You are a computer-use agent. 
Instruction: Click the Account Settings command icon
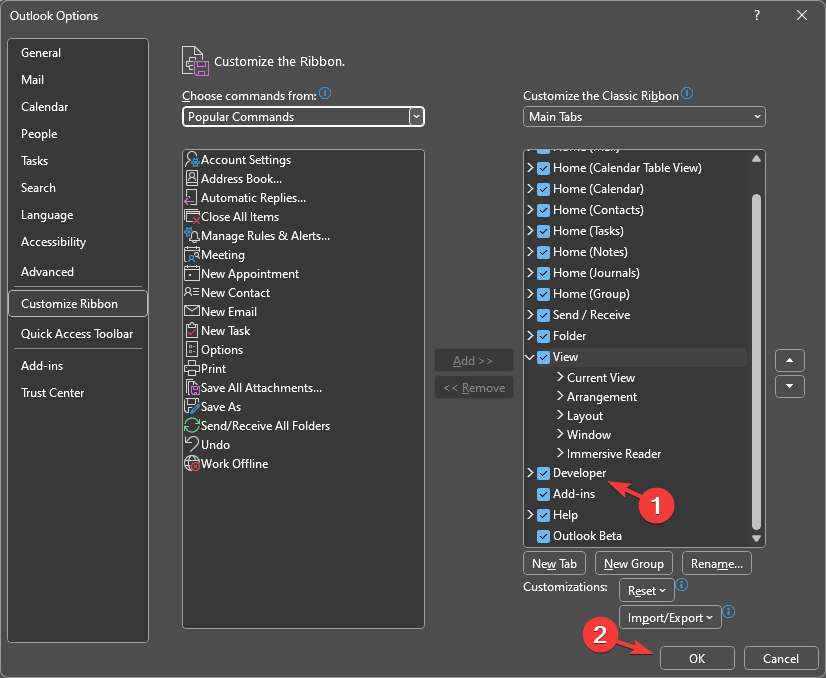point(193,160)
